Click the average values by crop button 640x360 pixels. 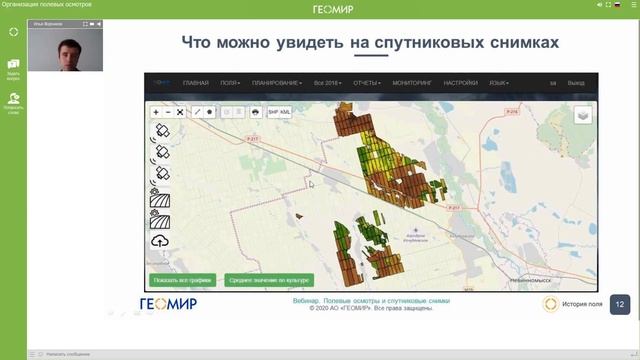click(269, 280)
